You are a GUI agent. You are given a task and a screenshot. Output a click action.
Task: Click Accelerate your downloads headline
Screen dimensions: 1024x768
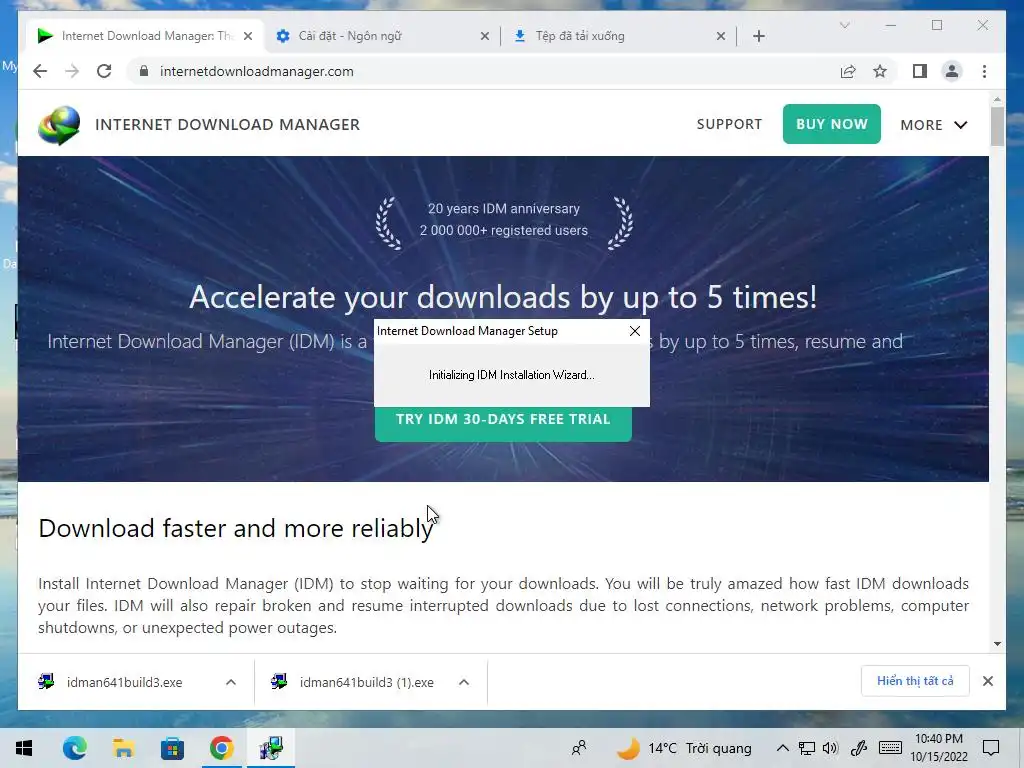point(503,297)
